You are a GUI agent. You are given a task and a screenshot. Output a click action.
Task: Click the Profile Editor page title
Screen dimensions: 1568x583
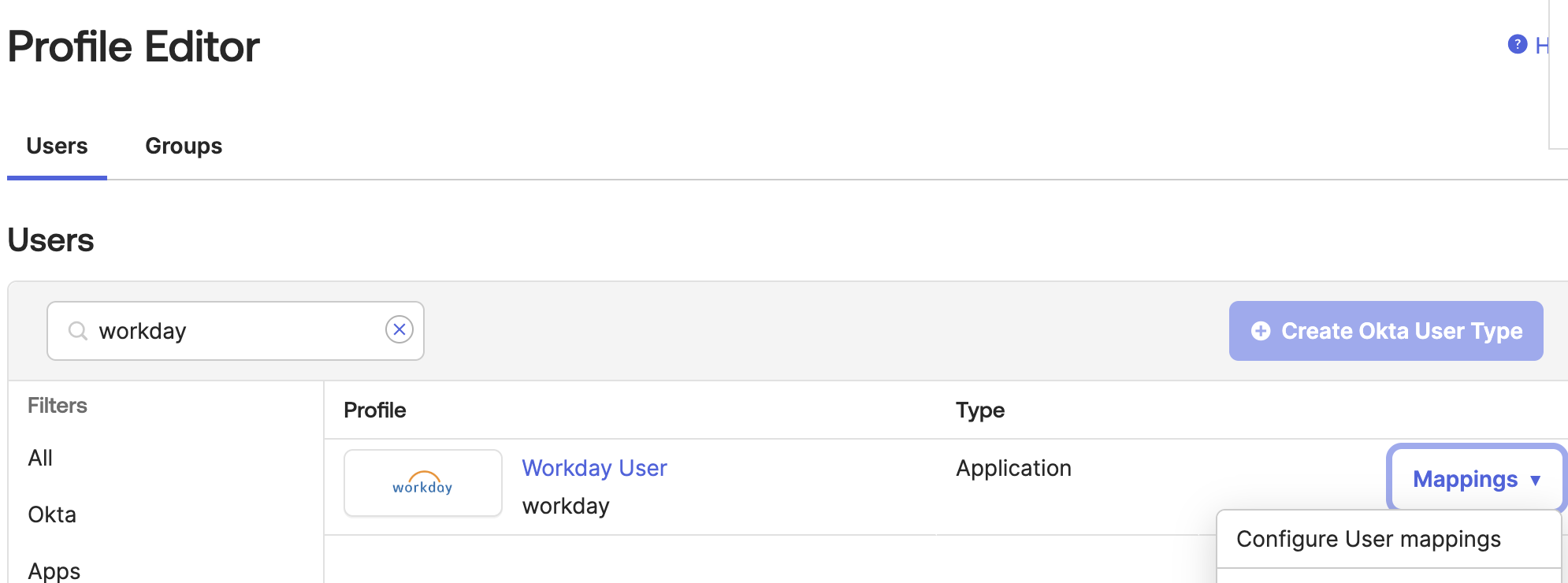[133, 46]
